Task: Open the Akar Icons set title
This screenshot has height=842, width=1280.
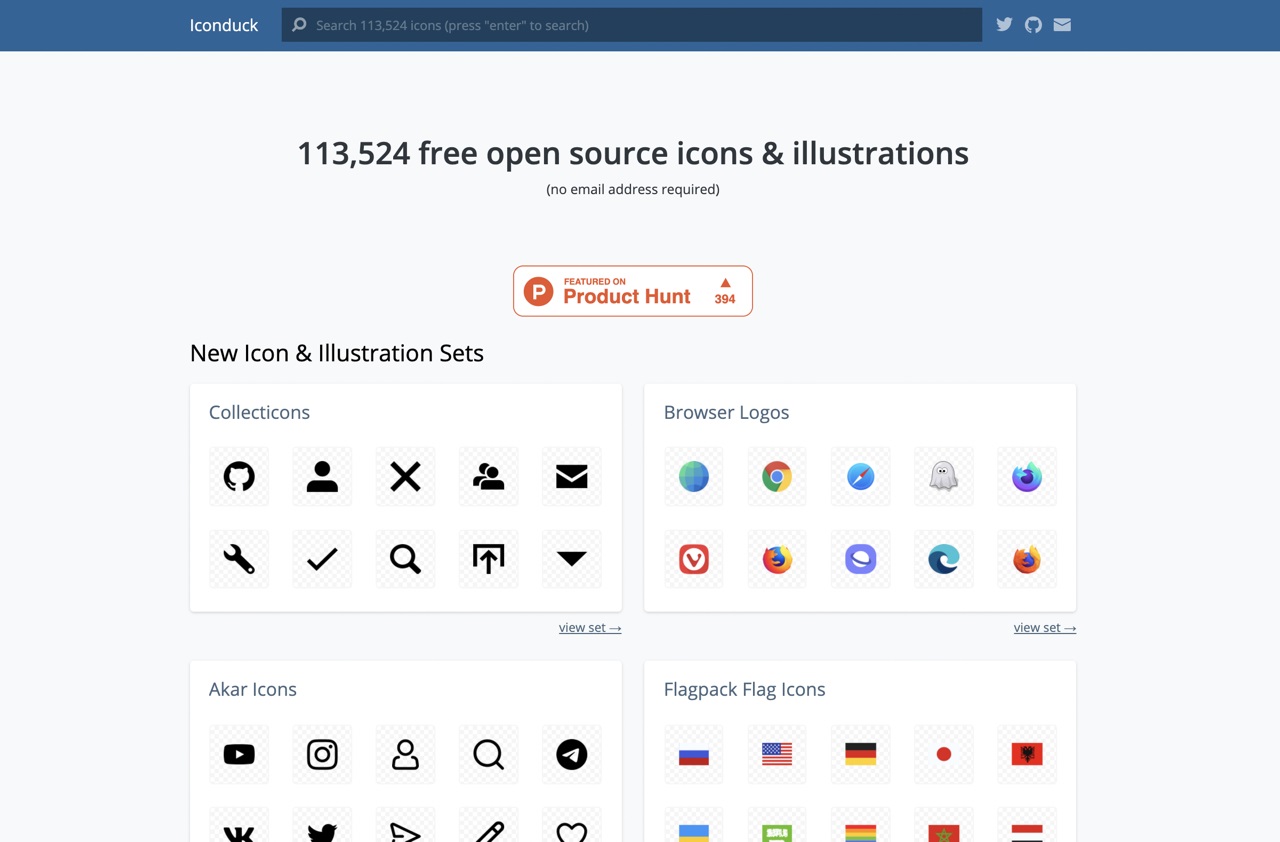Action: [253, 689]
